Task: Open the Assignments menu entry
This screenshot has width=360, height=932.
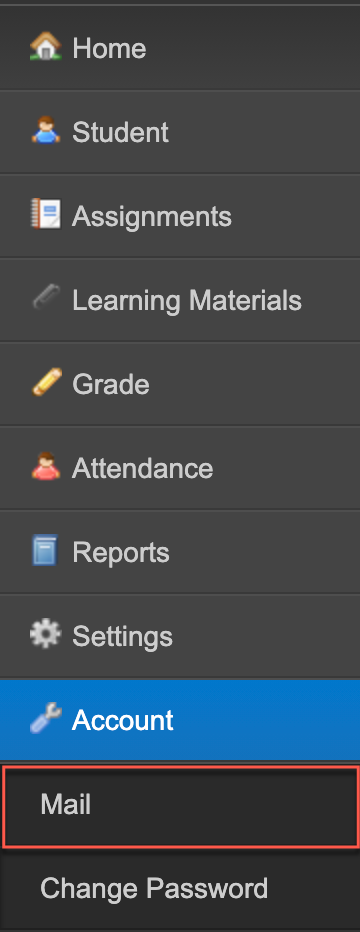Action: [x=180, y=216]
